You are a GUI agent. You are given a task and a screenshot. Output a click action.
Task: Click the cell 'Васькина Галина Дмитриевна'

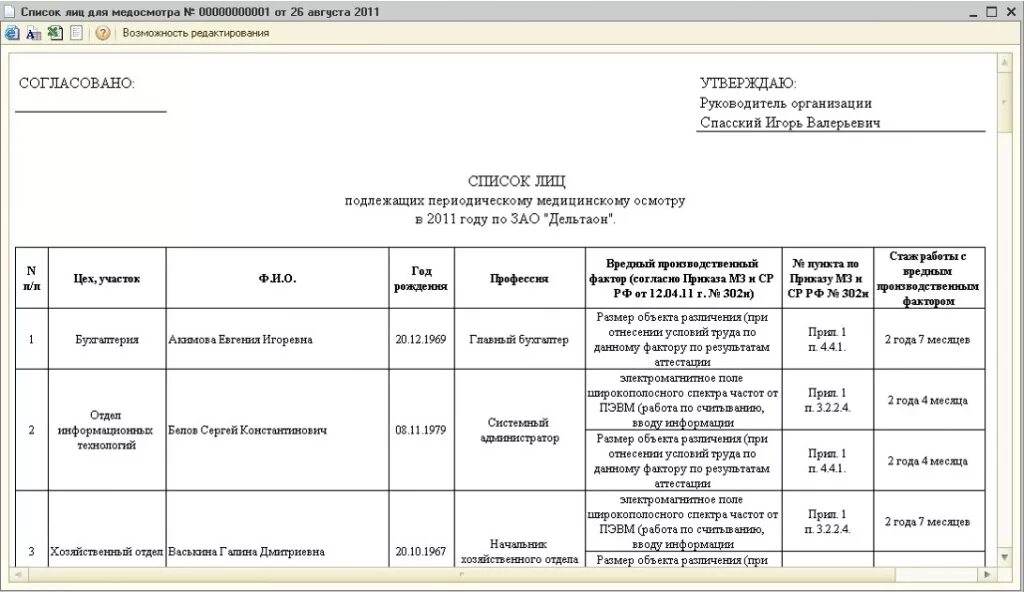278,529
